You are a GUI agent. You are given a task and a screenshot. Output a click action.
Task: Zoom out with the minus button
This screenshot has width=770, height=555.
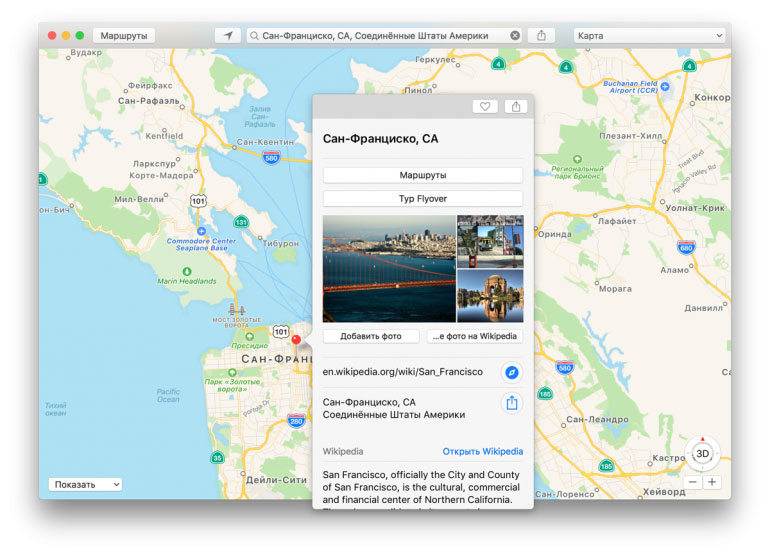[x=693, y=482]
